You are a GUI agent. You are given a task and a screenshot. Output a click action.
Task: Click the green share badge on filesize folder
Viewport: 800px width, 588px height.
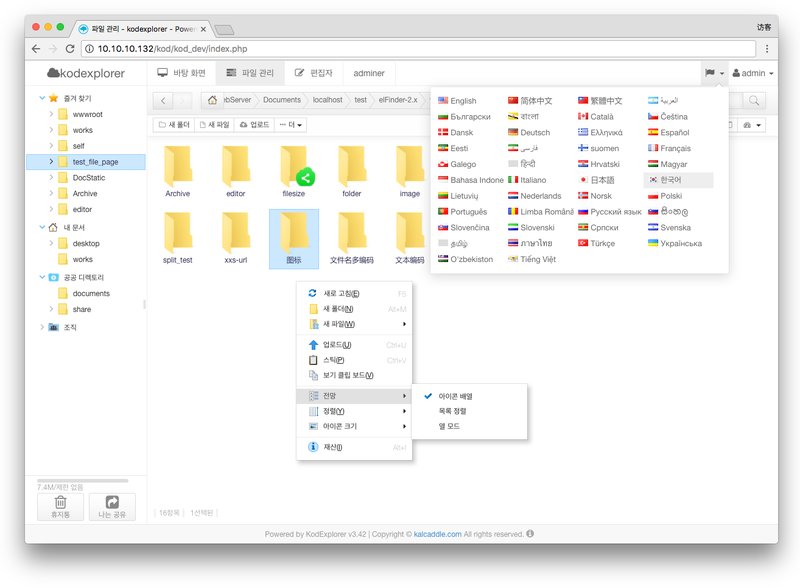[x=306, y=178]
